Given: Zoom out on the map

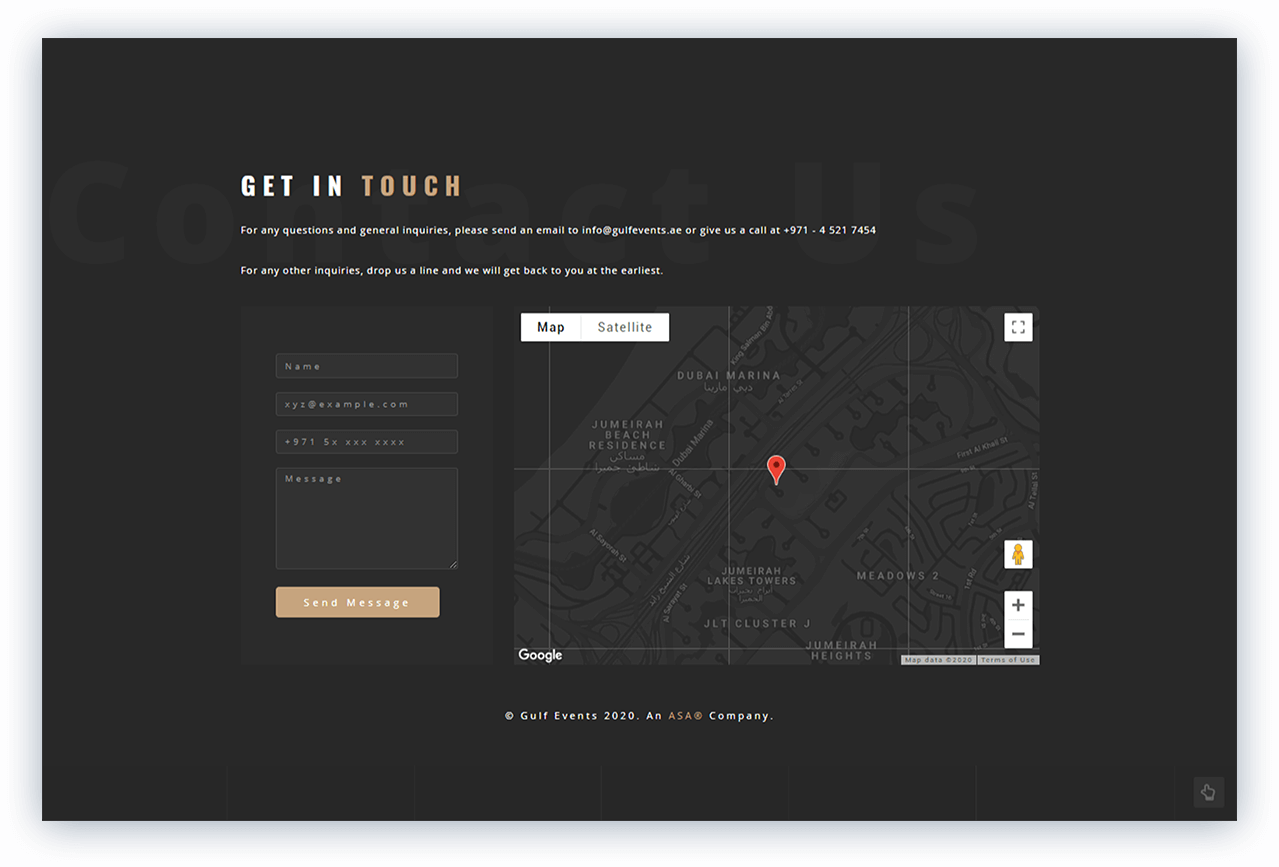Looking at the screenshot, I should (x=1018, y=634).
